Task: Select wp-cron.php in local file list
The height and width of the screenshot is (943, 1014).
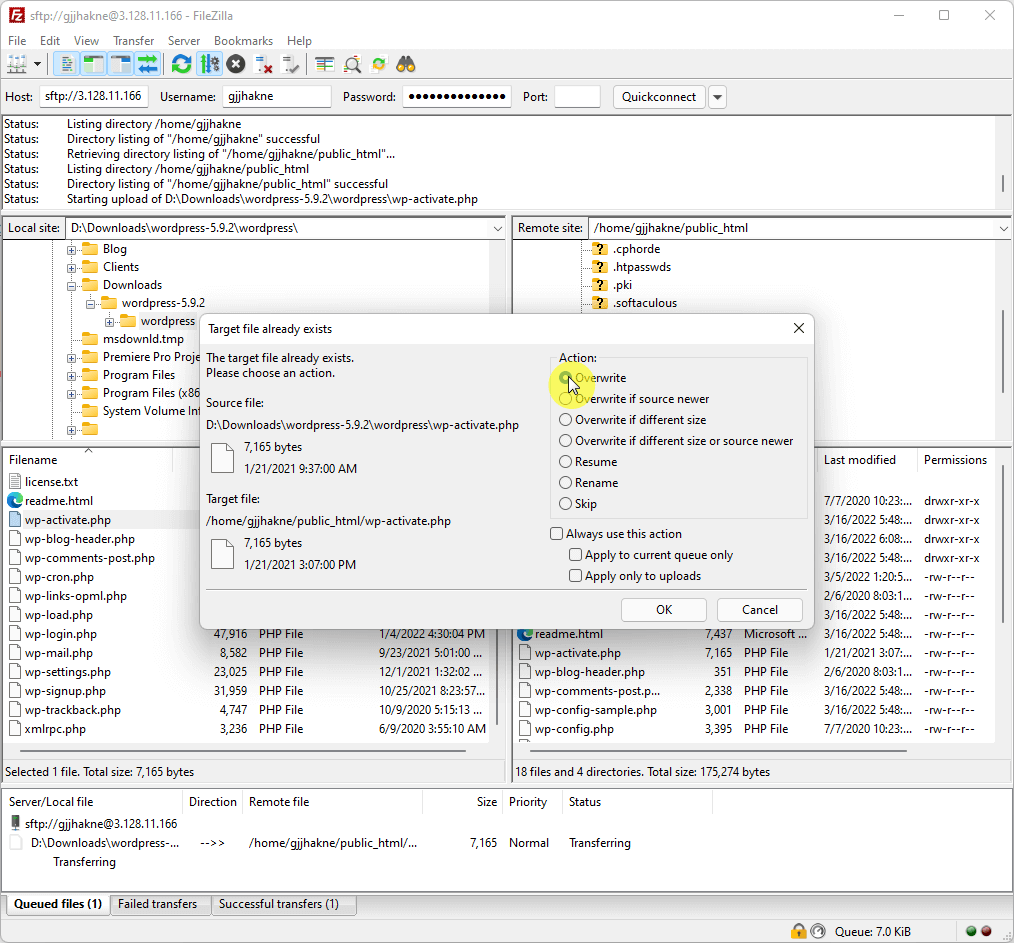Action: (59, 577)
